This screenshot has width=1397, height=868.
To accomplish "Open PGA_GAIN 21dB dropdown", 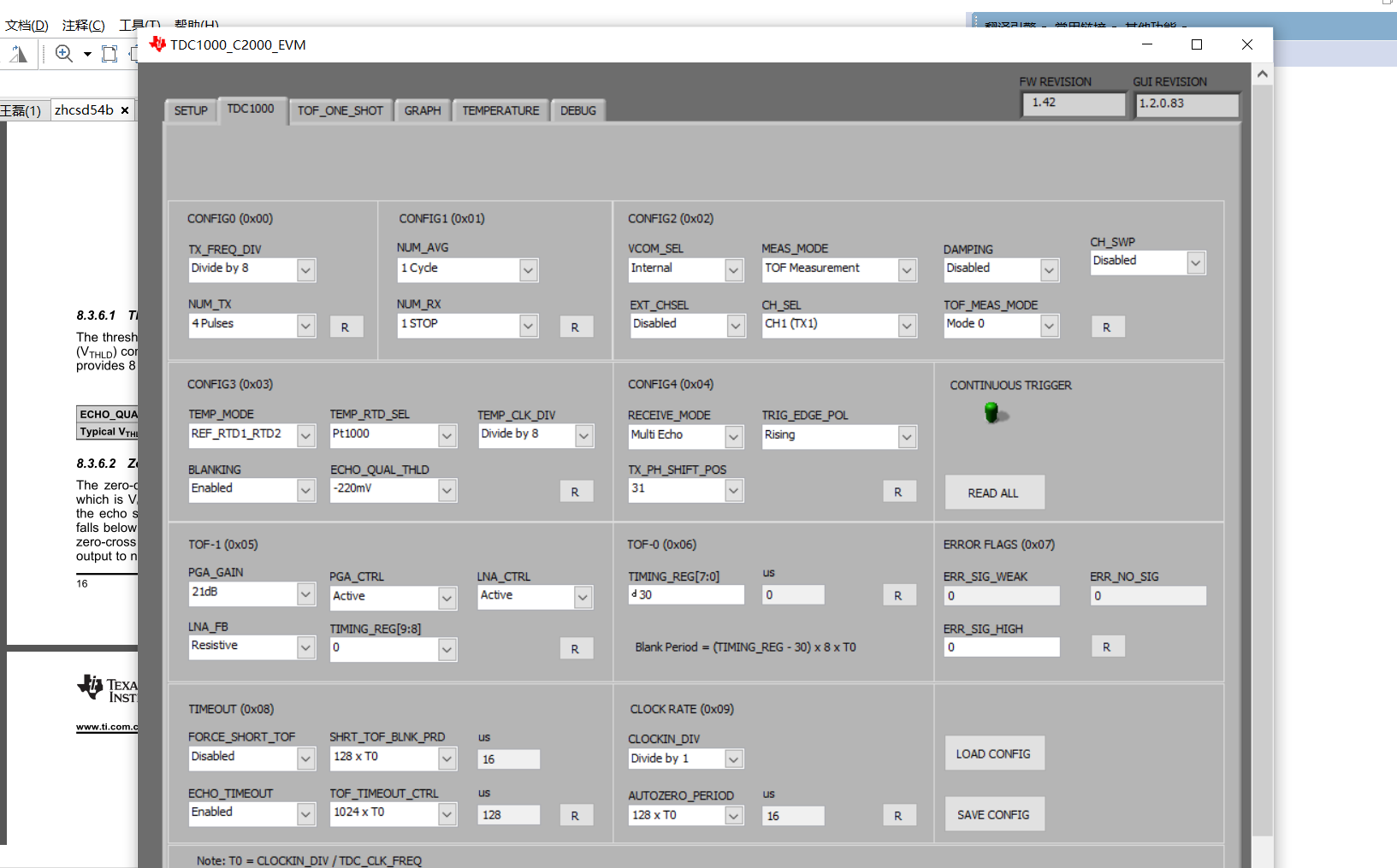I will pyautogui.click(x=305, y=594).
